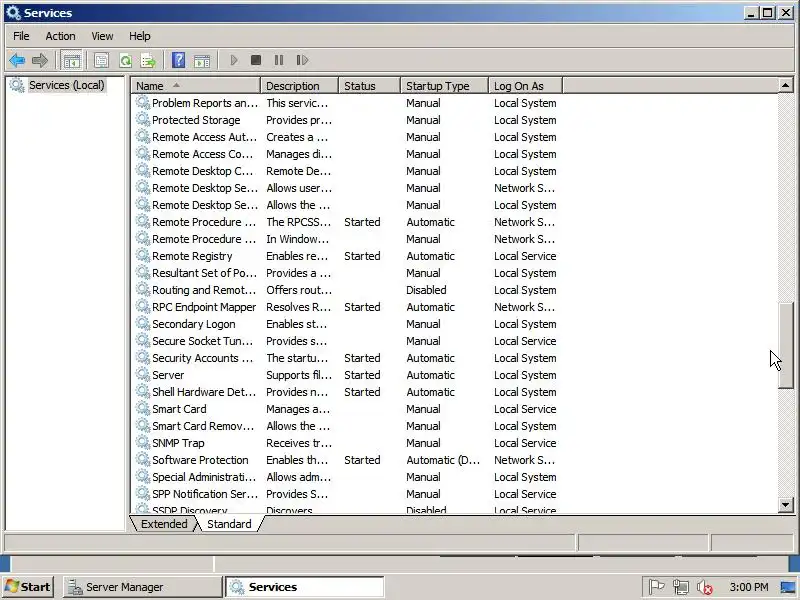Select Services (Local) tree node
This screenshot has height=600, width=800.
click(66, 85)
